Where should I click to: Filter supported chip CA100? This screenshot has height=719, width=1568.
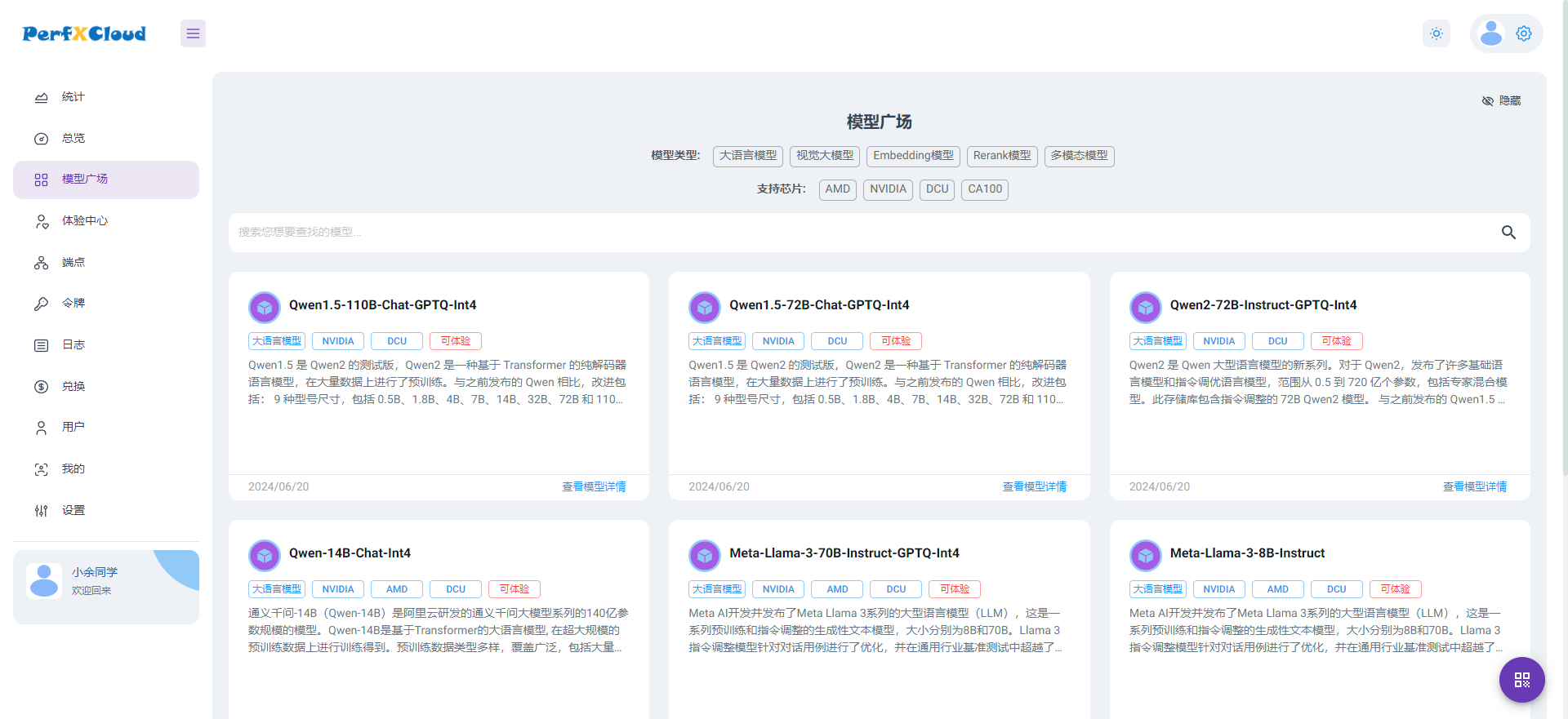[985, 189]
